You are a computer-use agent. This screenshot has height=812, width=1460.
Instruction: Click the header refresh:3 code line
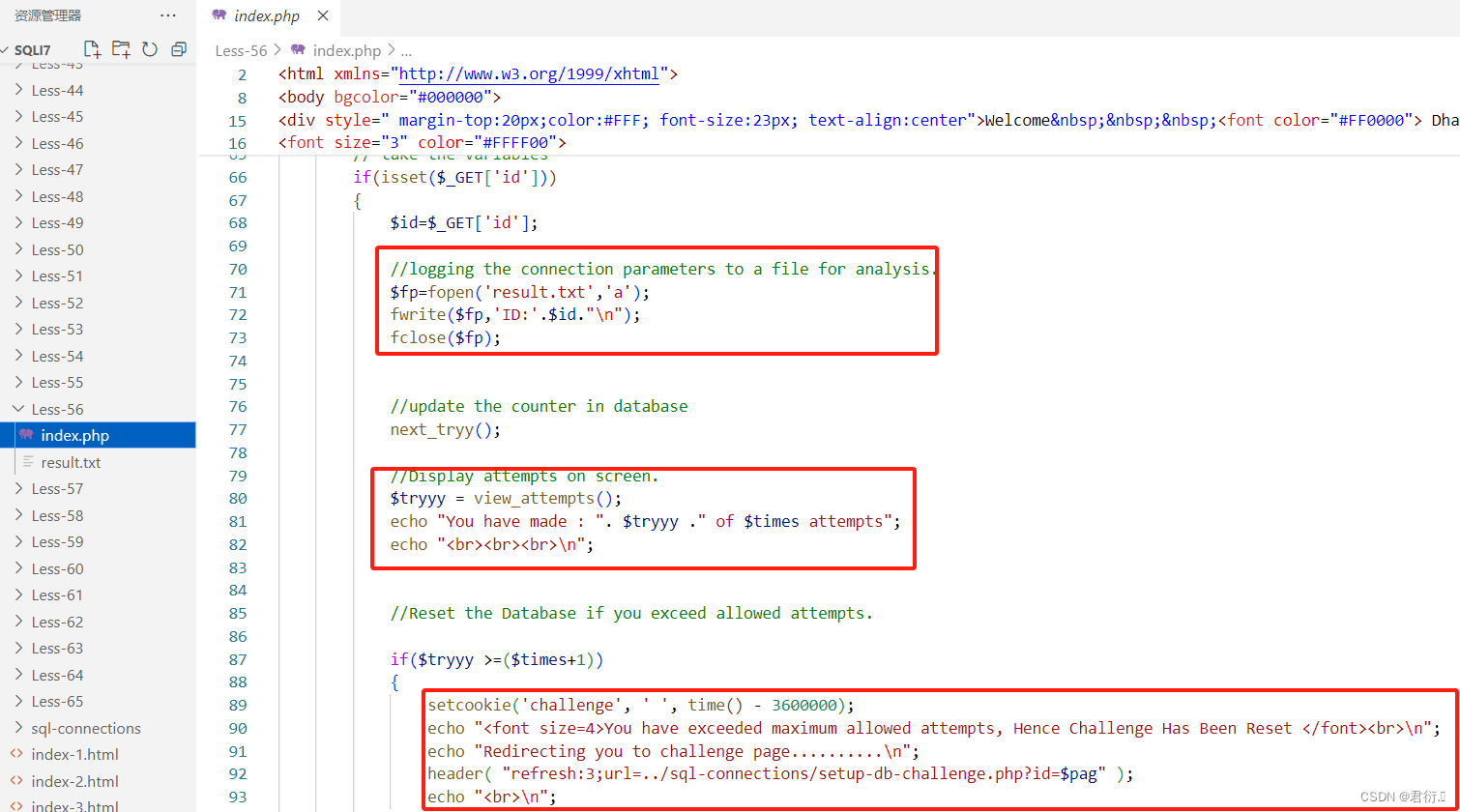(780, 774)
